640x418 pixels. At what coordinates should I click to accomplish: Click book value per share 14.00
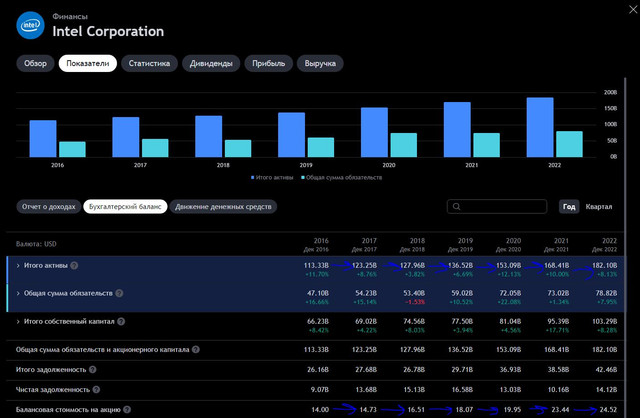click(x=320, y=409)
